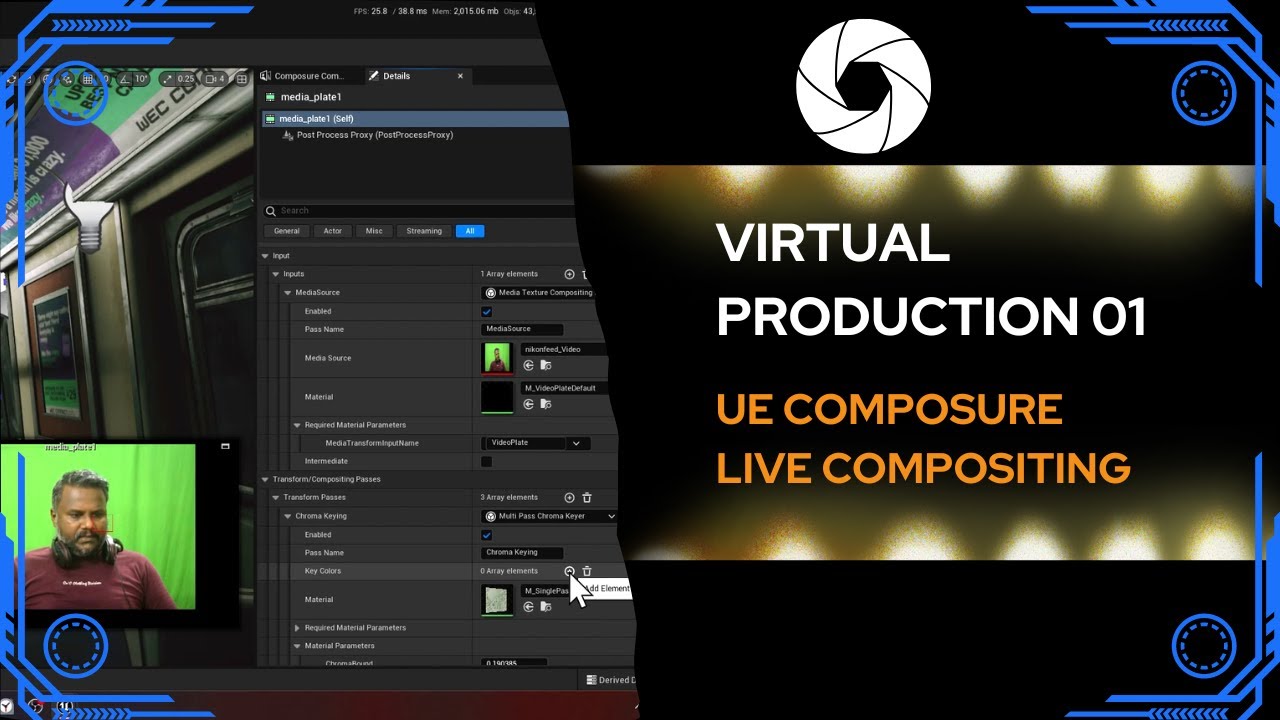Image resolution: width=1280 pixels, height=720 pixels.
Task: Use selected asset for M_SinglePass material
Action: point(529,607)
